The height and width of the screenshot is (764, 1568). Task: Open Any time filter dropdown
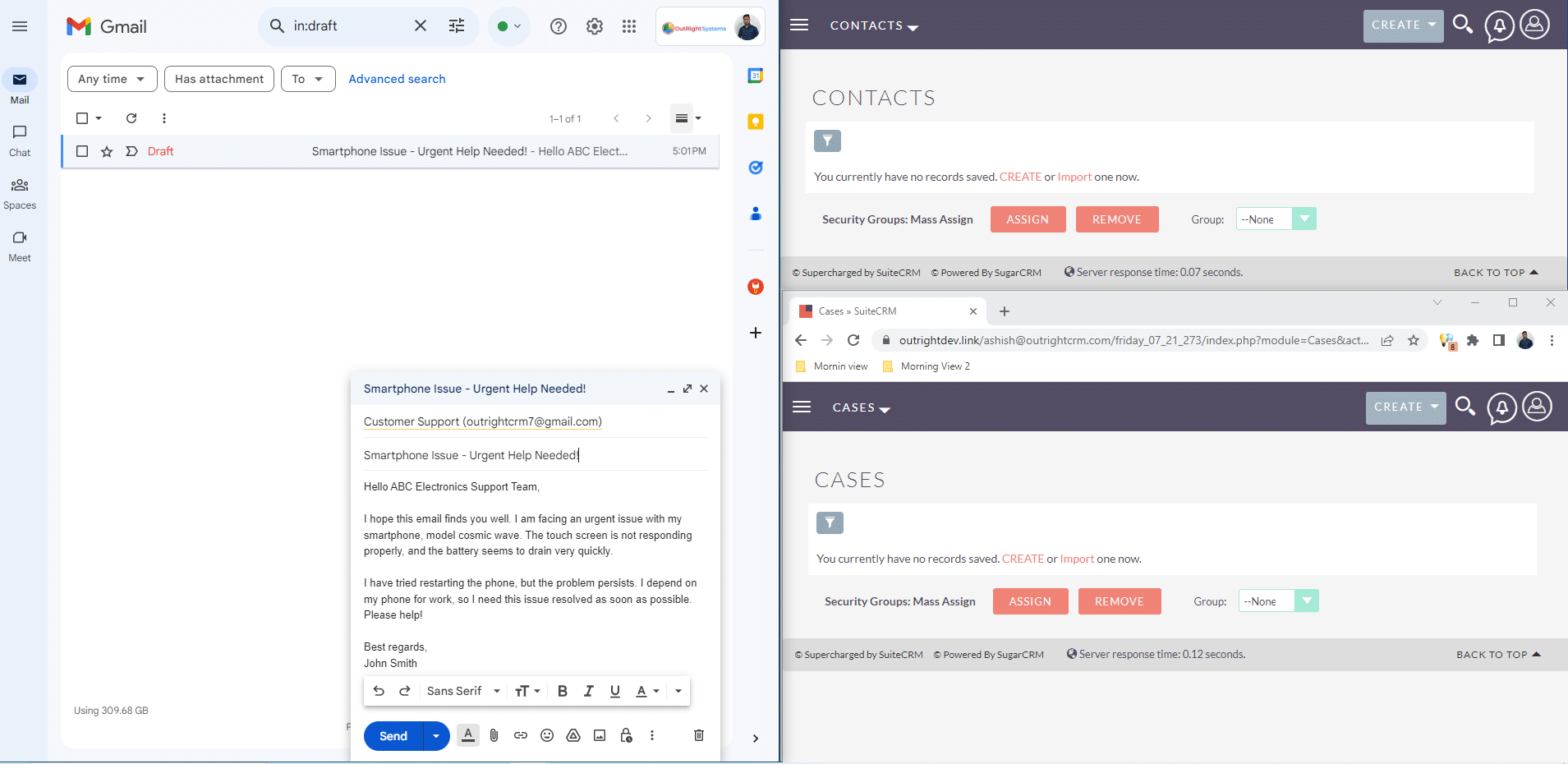tap(112, 79)
